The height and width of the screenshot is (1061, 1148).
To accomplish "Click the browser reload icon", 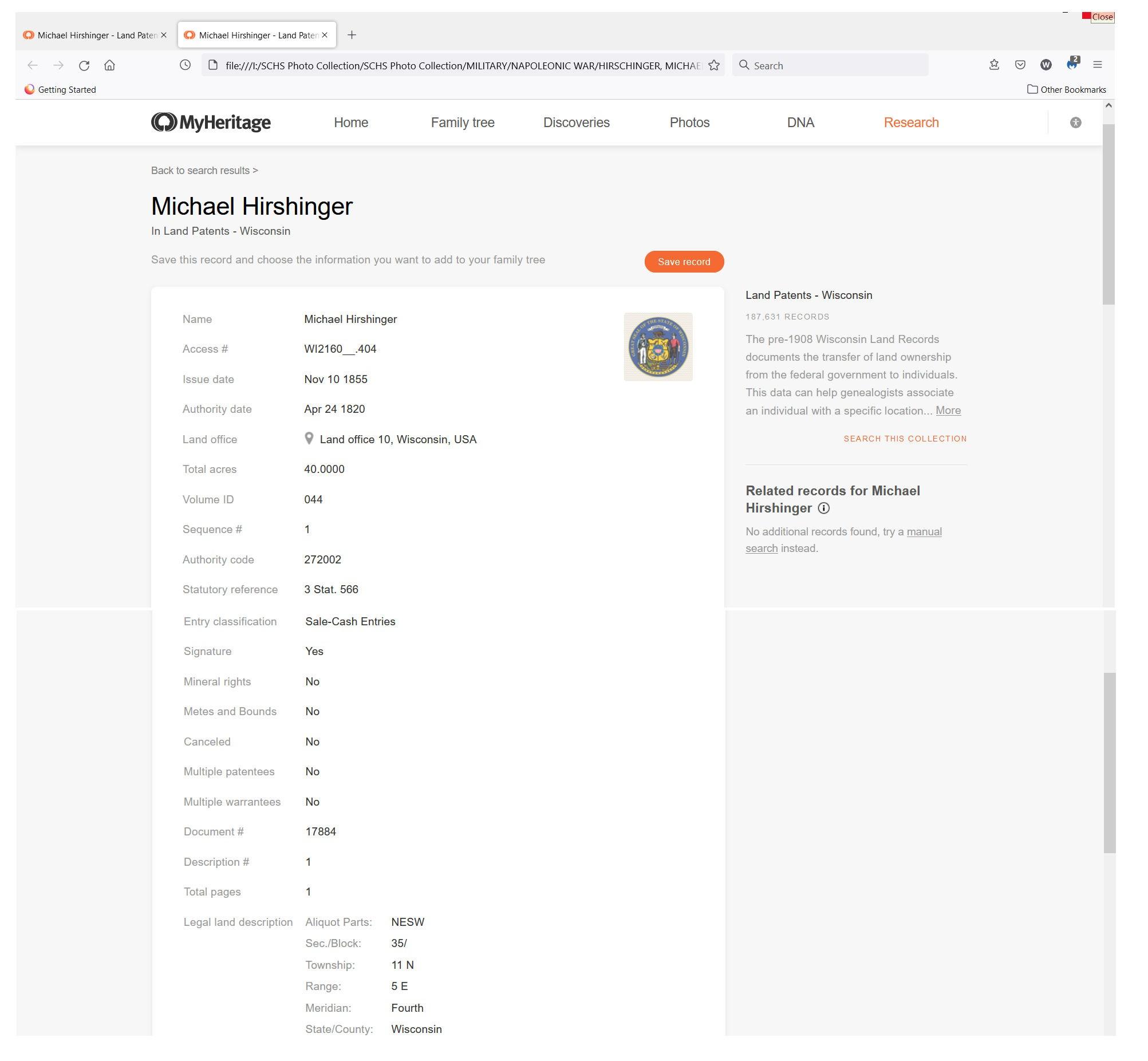I will click(x=84, y=65).
